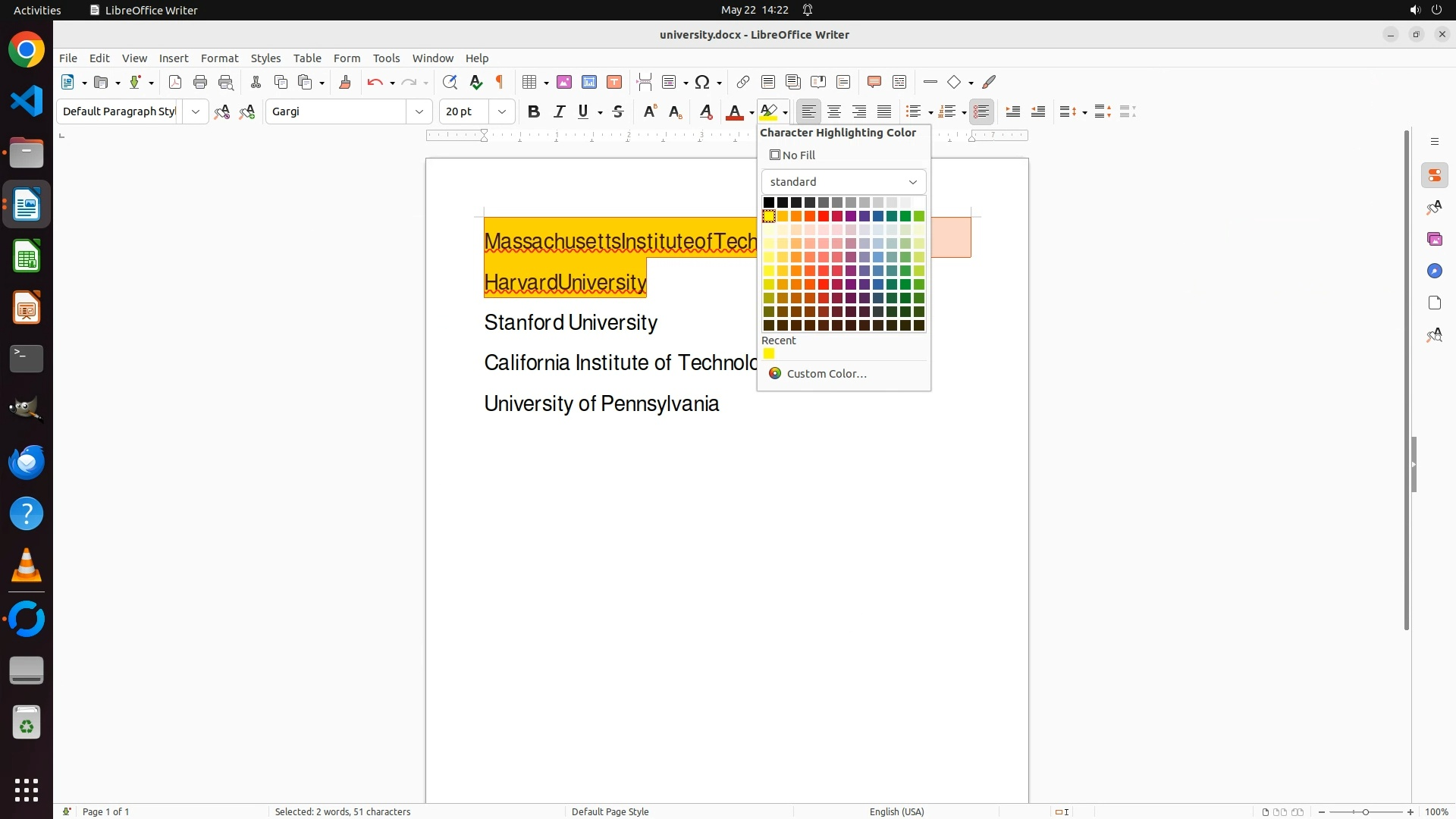The image size is (1456, 819).
Task: Open the Sidebar Navigator compass icon
Action: (1434, 271)
